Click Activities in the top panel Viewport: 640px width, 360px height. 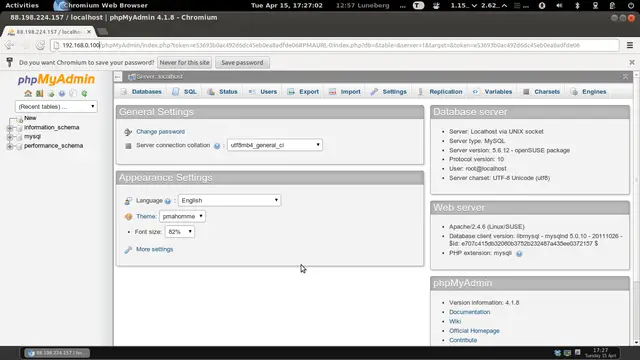tap(22, 5)
